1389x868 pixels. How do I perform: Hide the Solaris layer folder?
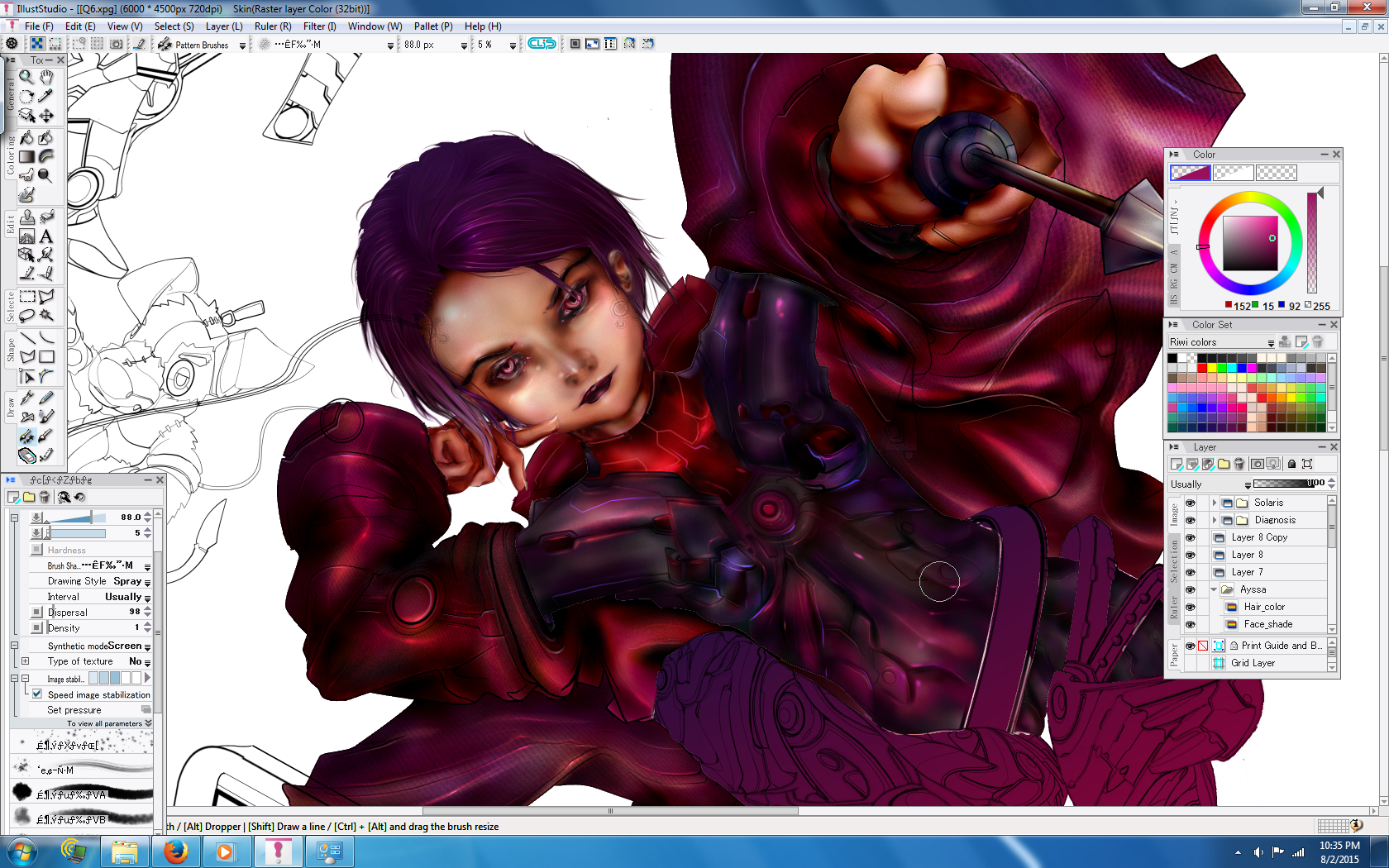(1191, 503)
